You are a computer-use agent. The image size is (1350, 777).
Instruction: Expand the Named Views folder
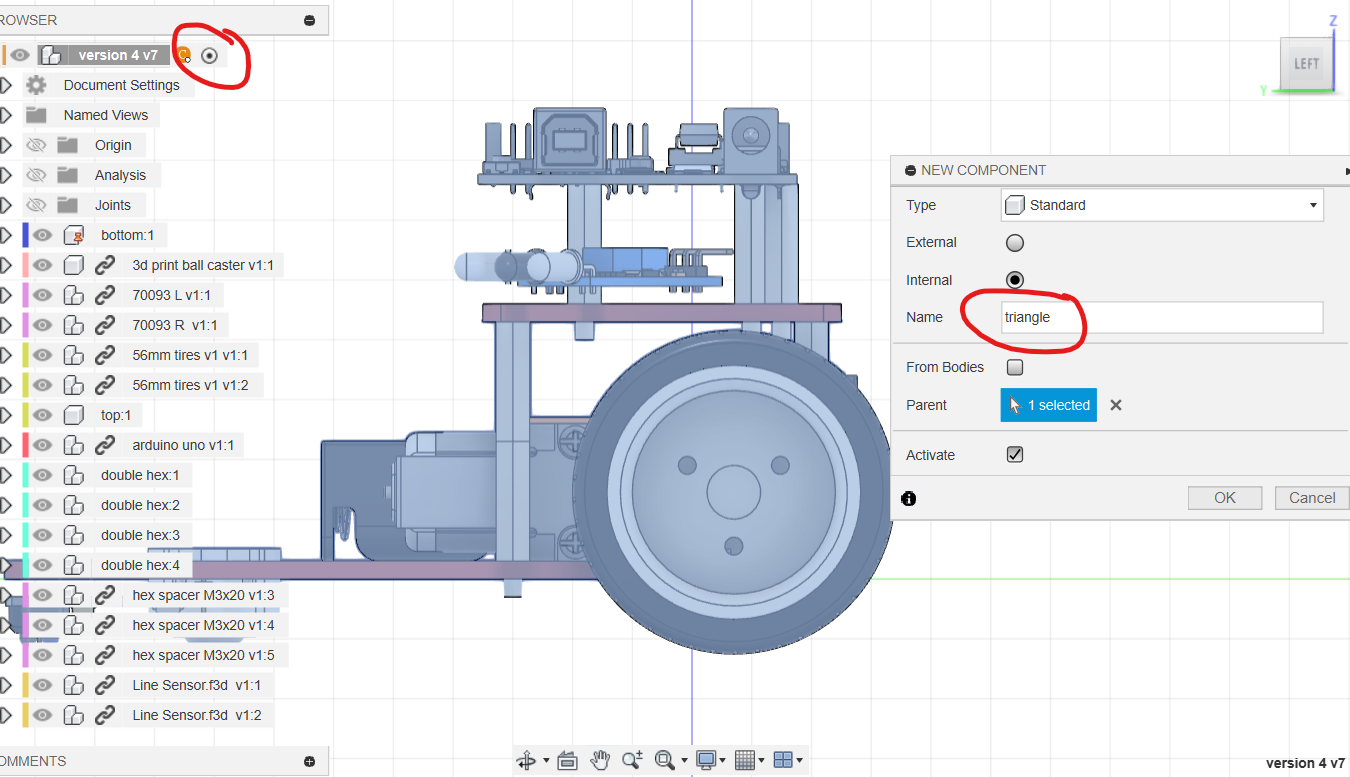(7, 115)
